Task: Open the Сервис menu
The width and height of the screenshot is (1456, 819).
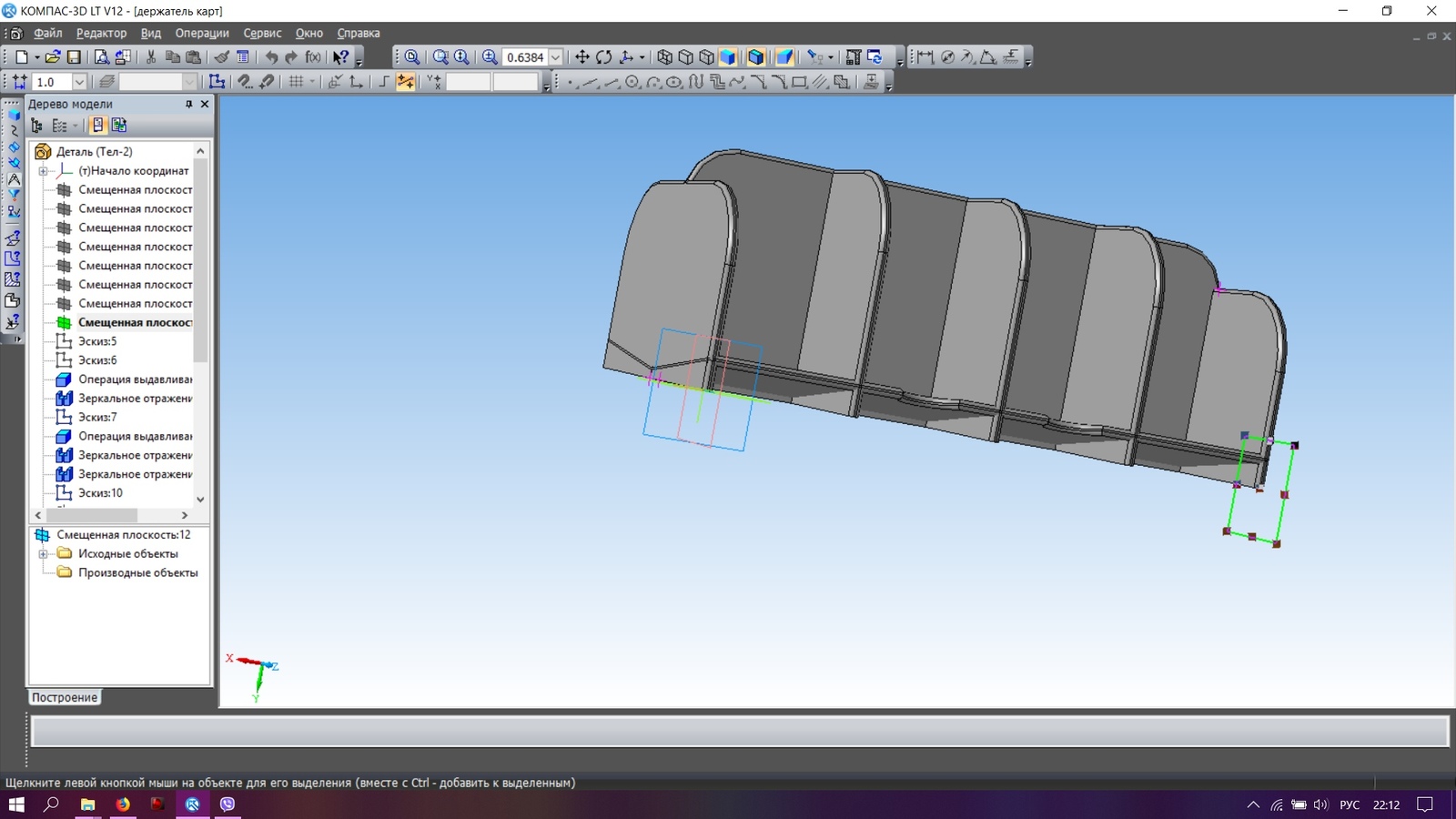Action: pos(262,33)
